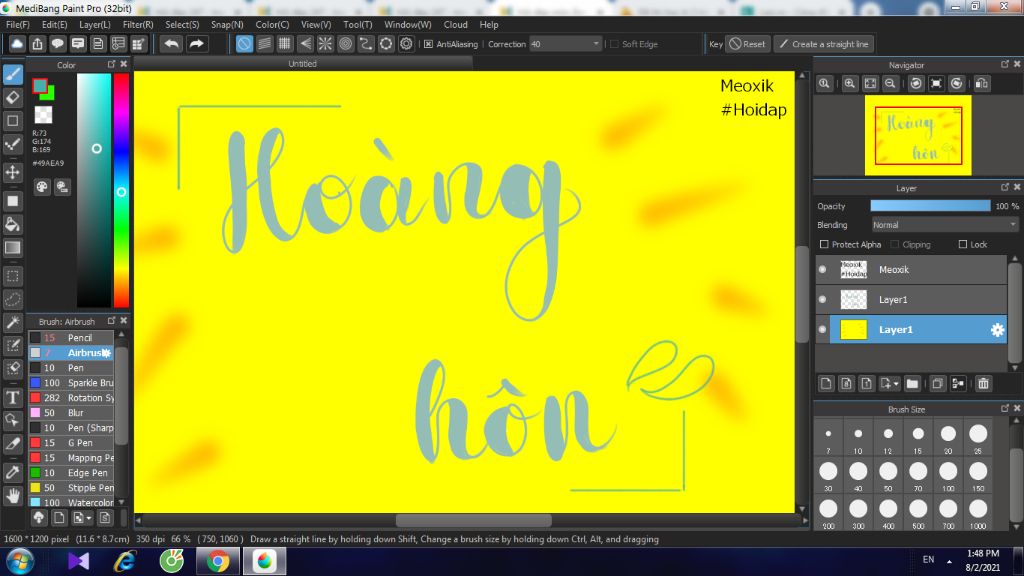Select the Sparkle Brush entry
The image size is (1024, 576).
click(x=71, y=383)
